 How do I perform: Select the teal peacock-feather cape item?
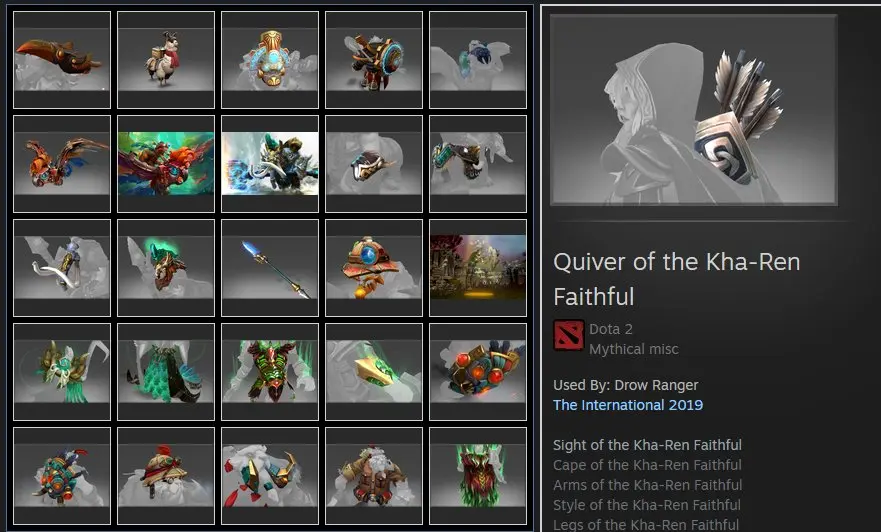click(x=166, y=372)
